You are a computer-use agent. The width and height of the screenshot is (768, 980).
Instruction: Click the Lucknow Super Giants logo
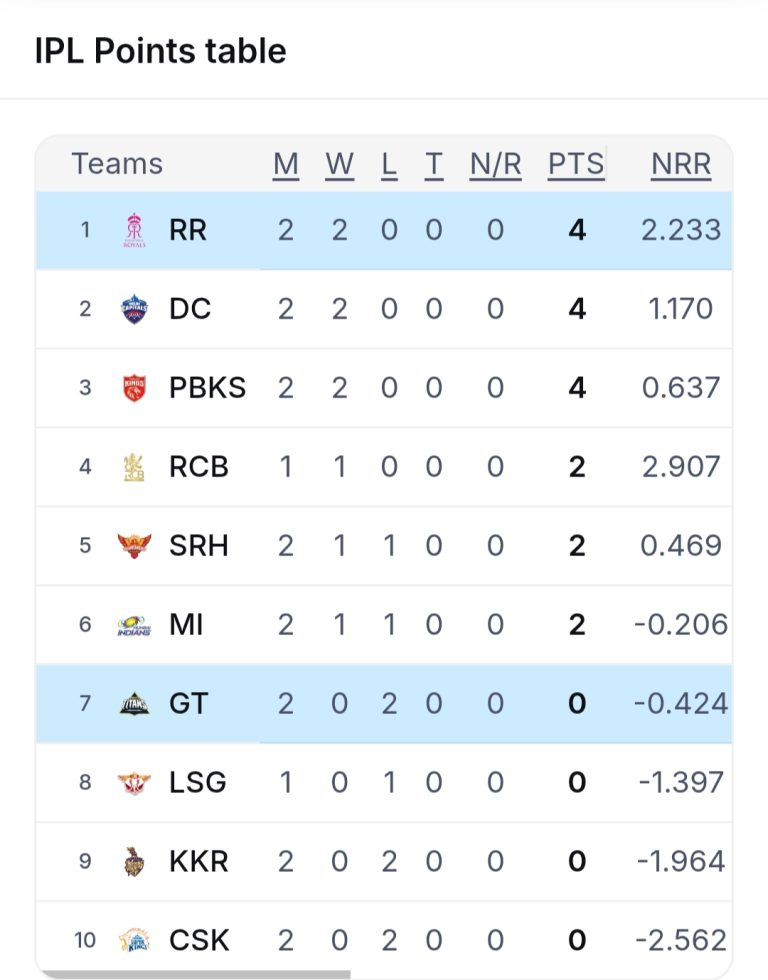[x=132, y=782]
